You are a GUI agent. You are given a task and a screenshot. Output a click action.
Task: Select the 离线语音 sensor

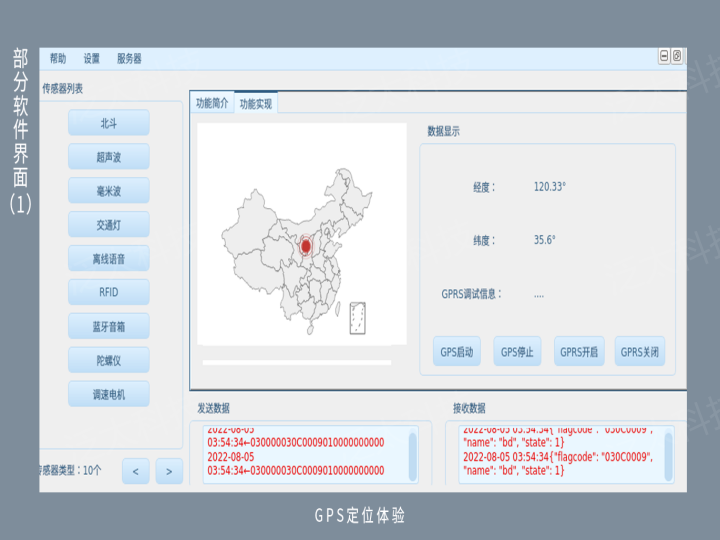tap(109, 259)
